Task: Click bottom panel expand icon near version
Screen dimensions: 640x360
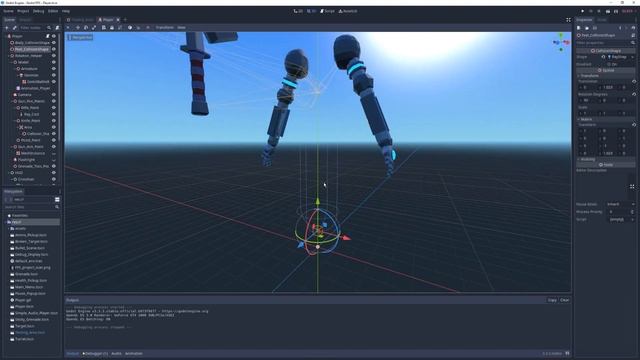Action: coord(567,353)
